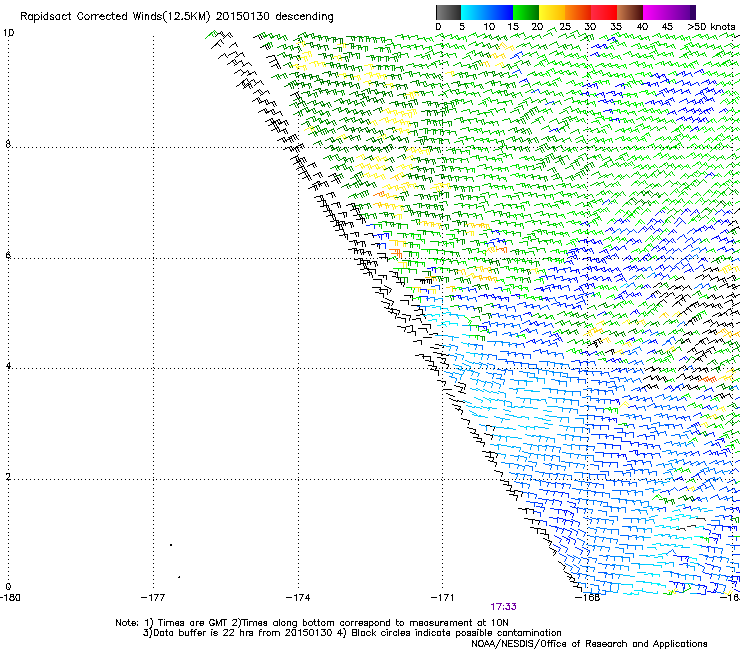740x650 pixels.
Task: Select the cyan 5-10 knots legend swatch
Action: [x=474, y=12]
